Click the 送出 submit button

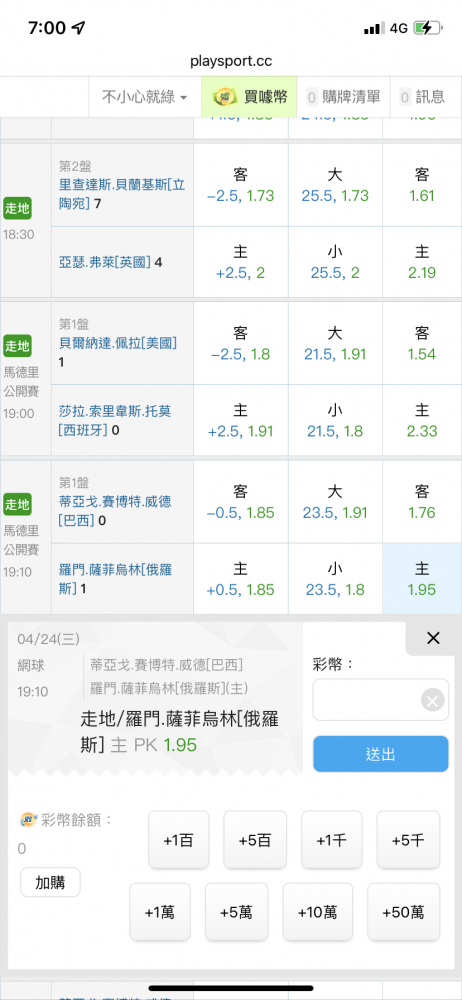click(380, 754)
